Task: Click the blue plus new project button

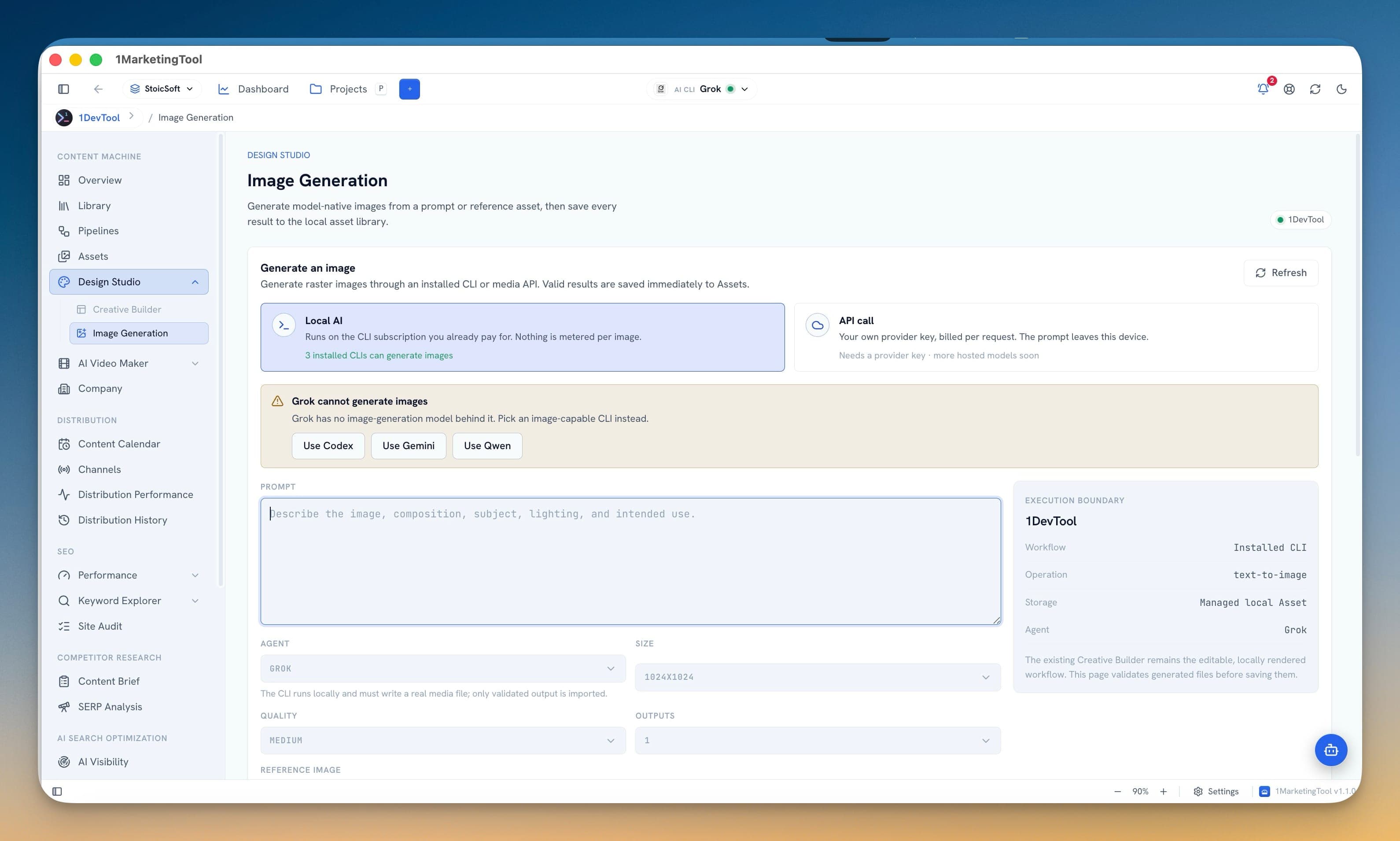Action: click(x=409, y=89)
